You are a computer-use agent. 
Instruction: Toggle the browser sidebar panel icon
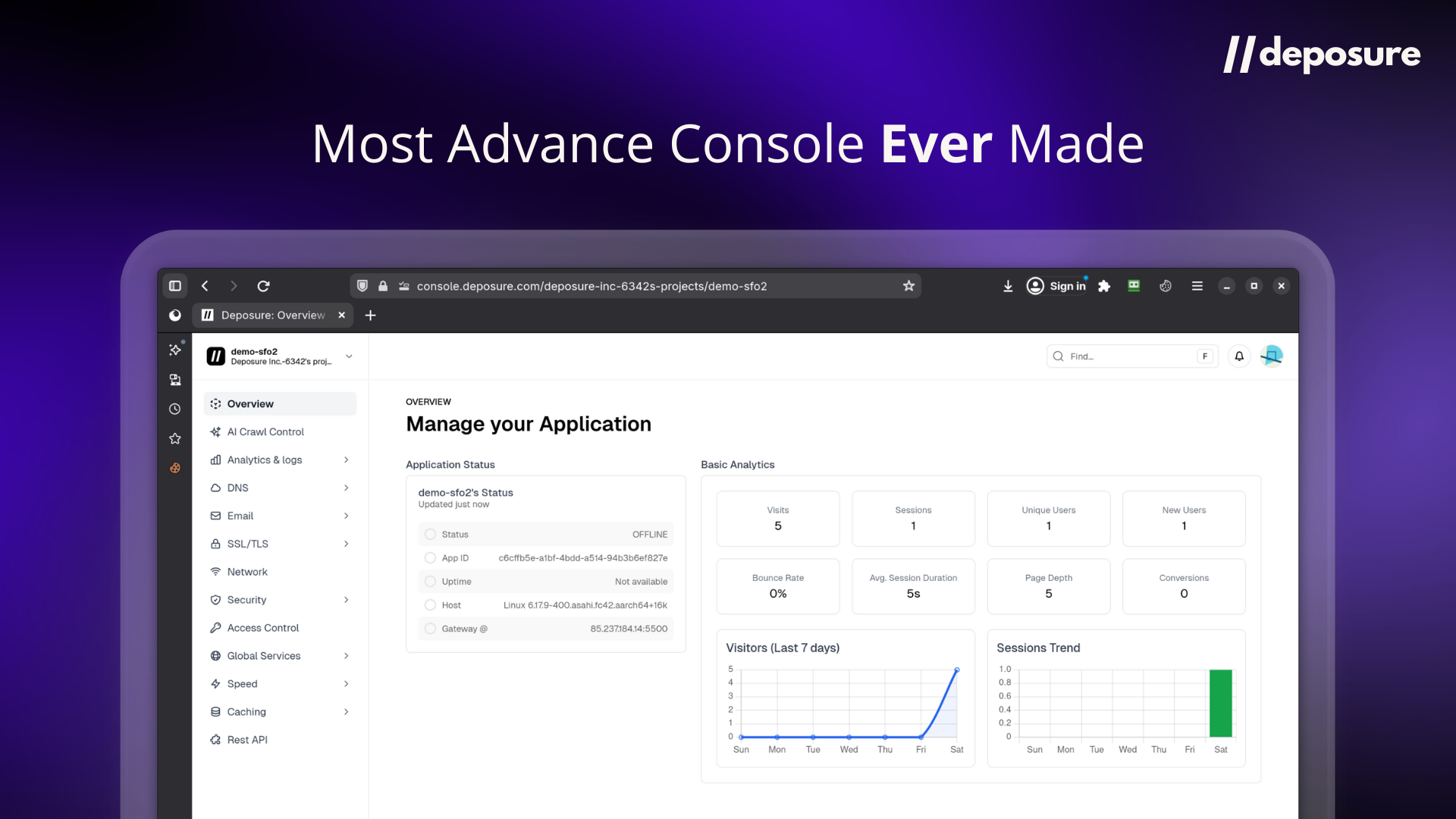tap(175, 286)
